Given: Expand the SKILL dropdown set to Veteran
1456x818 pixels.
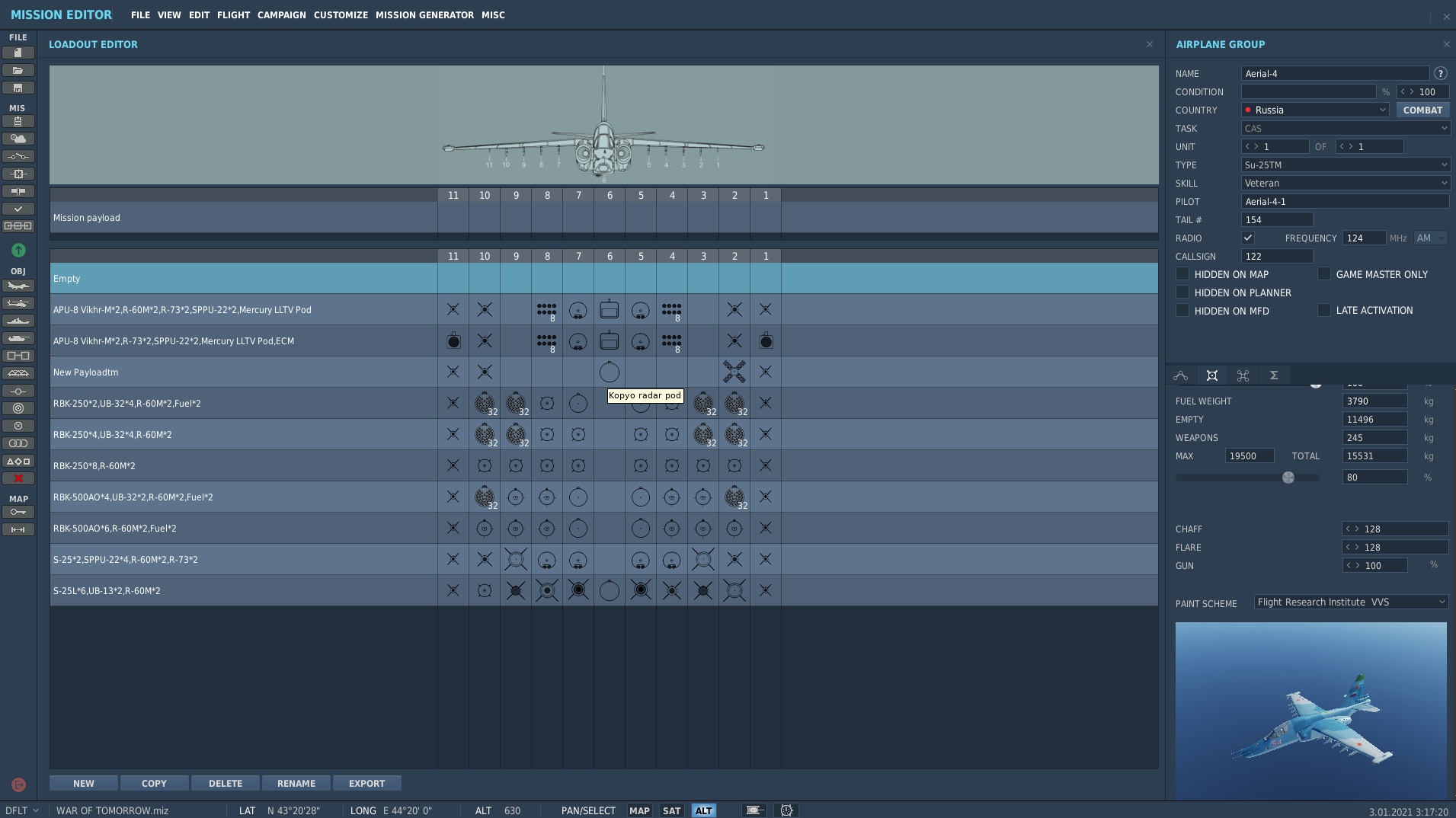Looking at the screenshot, I should tap(1346, 183).
